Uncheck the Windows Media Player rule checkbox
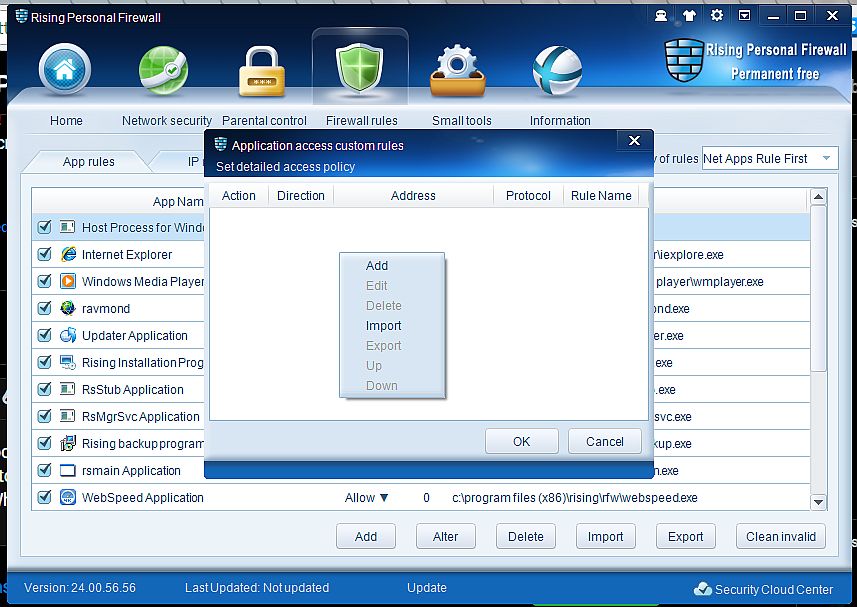Screen dimensions: 857x607 click(44, 281)
